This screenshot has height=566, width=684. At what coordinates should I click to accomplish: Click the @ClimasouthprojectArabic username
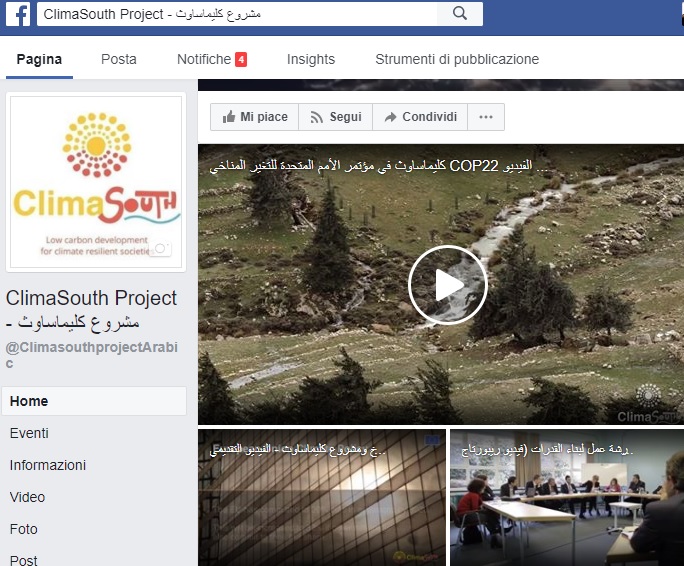[92, 354]
